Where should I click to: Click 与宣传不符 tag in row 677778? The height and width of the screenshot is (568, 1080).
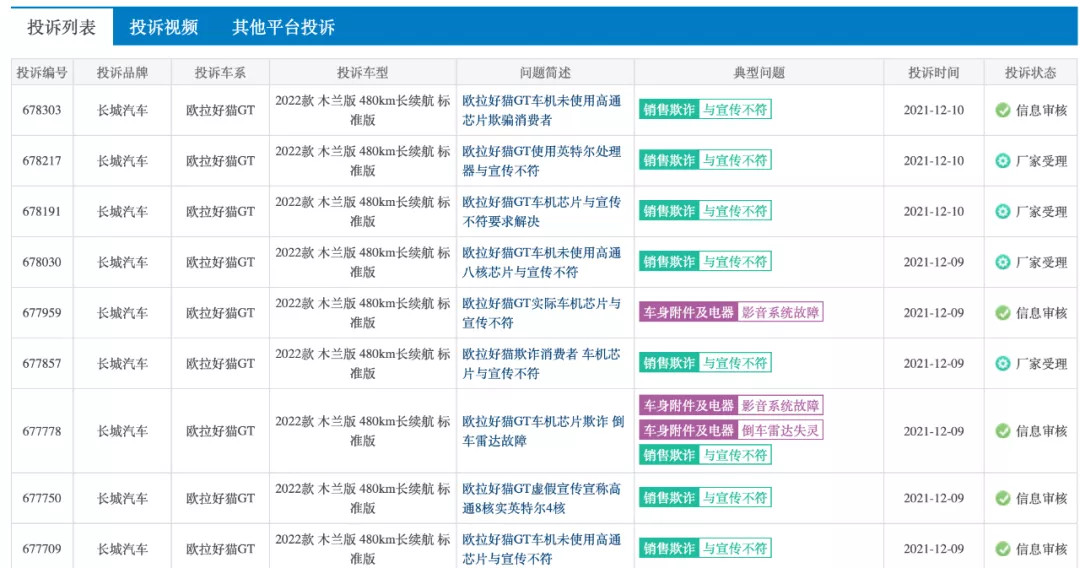(735, 455)
